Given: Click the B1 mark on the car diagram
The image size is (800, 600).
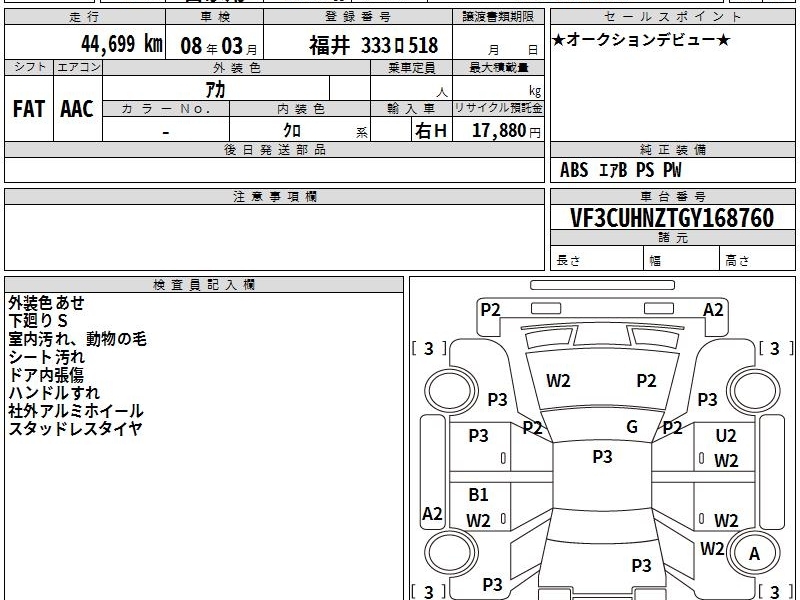Looking at the screenshot, I should point(478,494).
